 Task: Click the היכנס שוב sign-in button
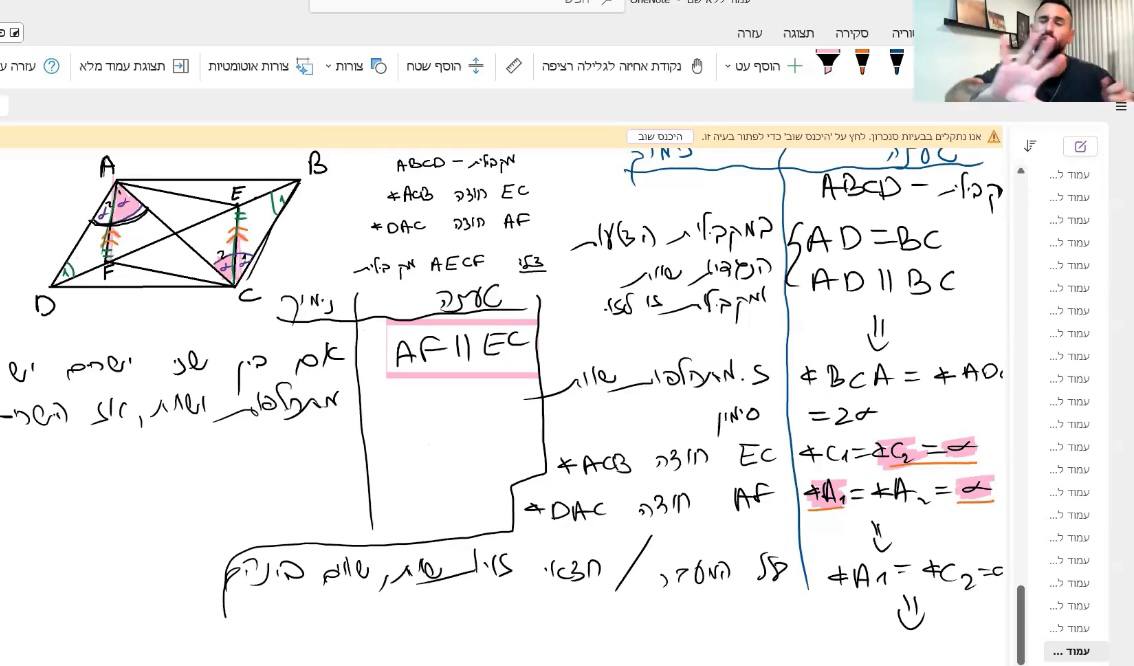click(x=660, y=137)
